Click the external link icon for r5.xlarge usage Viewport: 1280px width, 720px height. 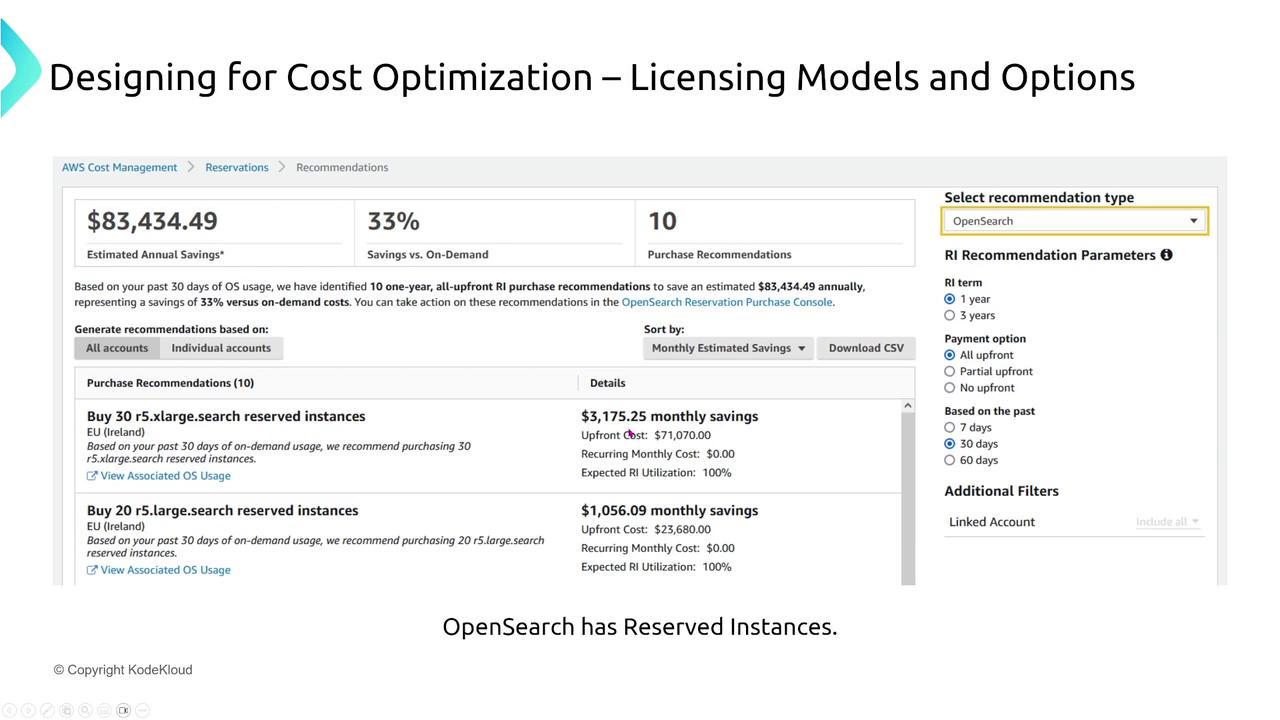click(x=92, y=476)
